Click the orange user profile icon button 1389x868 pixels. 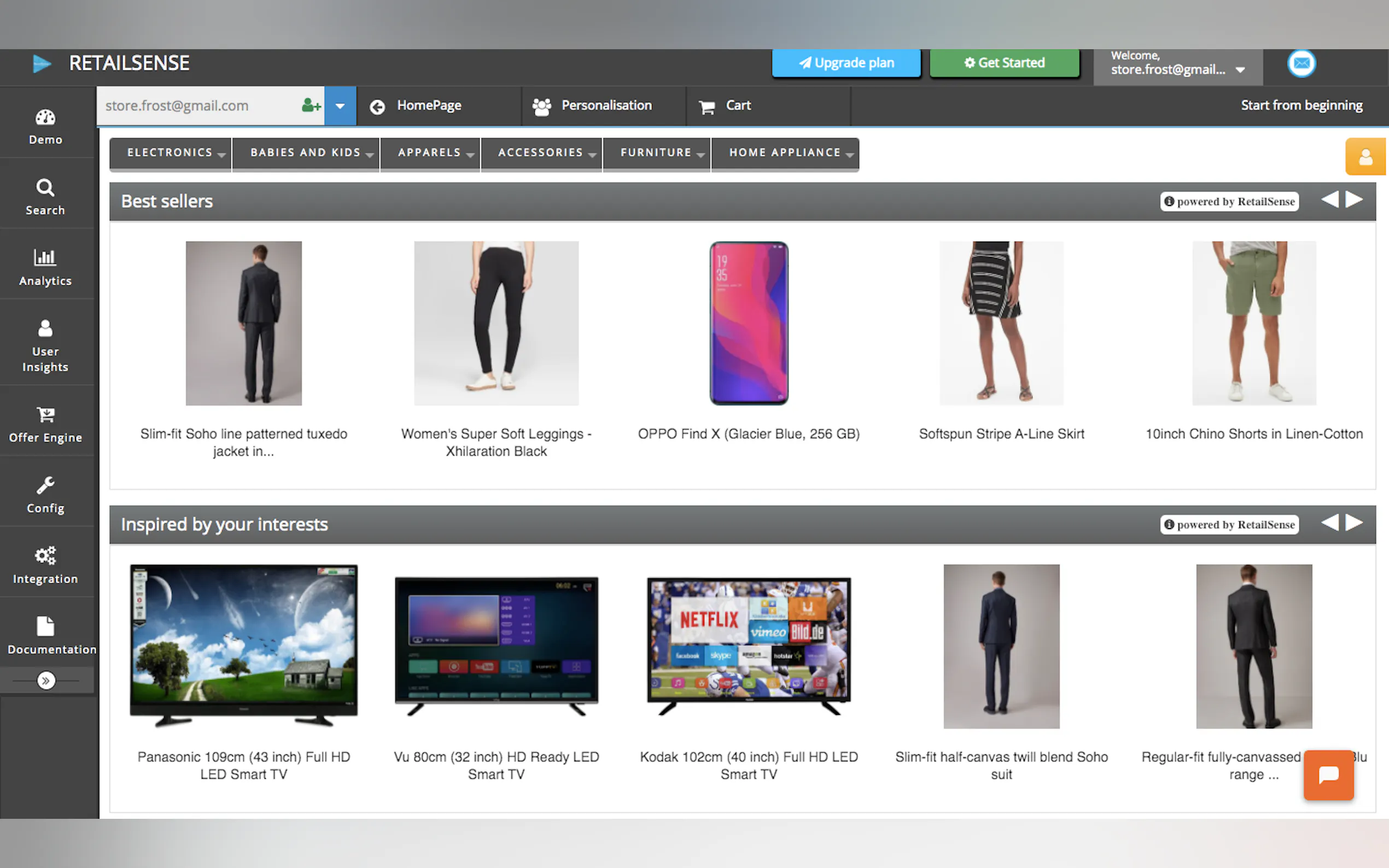coord(1365,156)
